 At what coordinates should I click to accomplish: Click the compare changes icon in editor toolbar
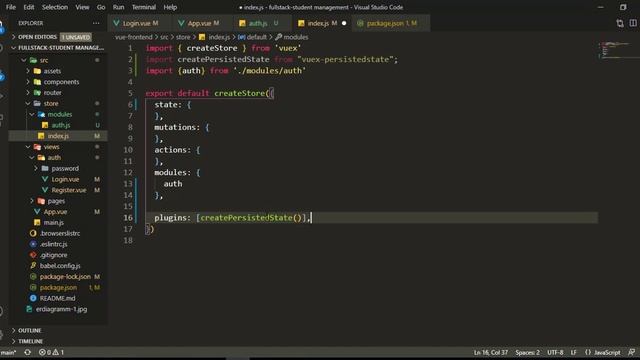(620, 23)
